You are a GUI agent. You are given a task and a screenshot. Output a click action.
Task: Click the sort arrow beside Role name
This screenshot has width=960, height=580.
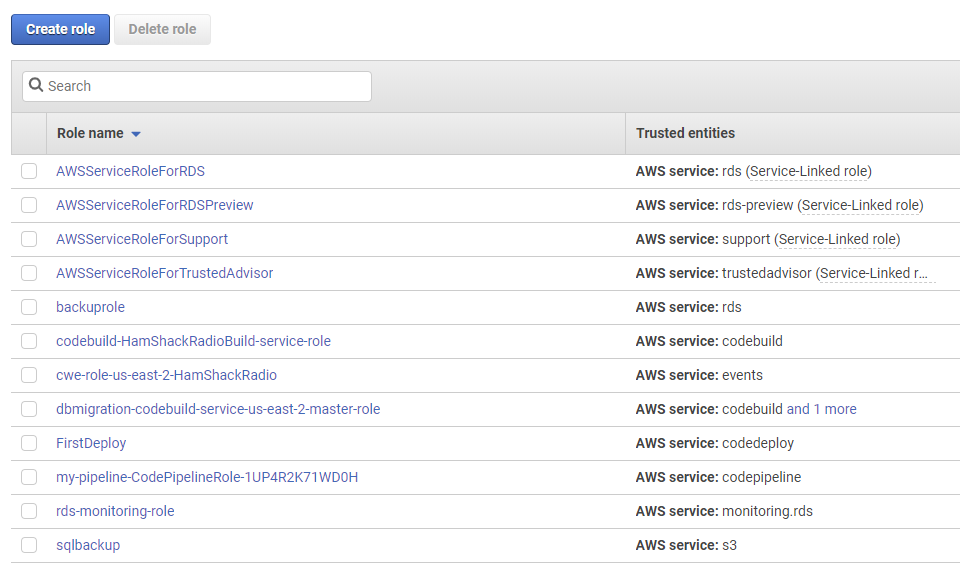136,134
